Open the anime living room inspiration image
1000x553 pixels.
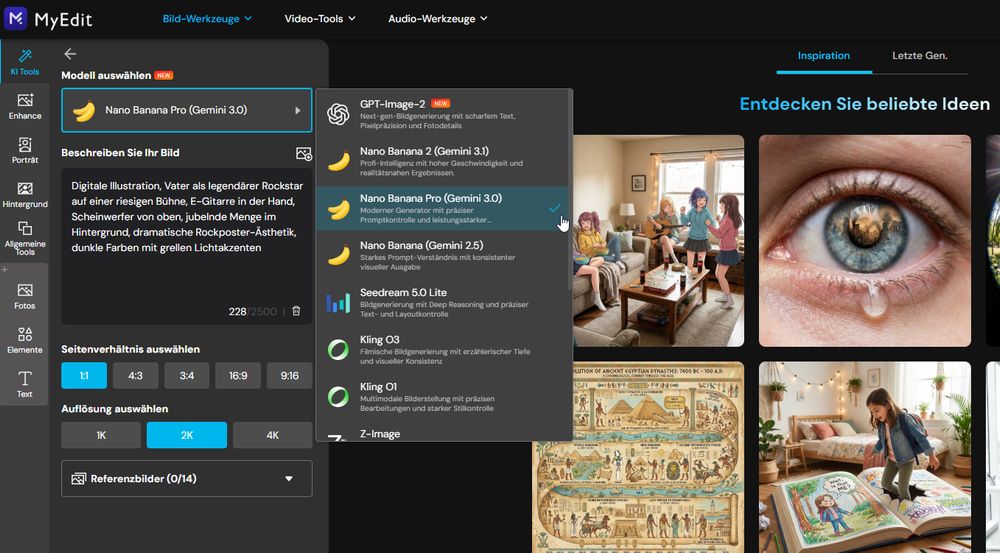coord(658,240)
